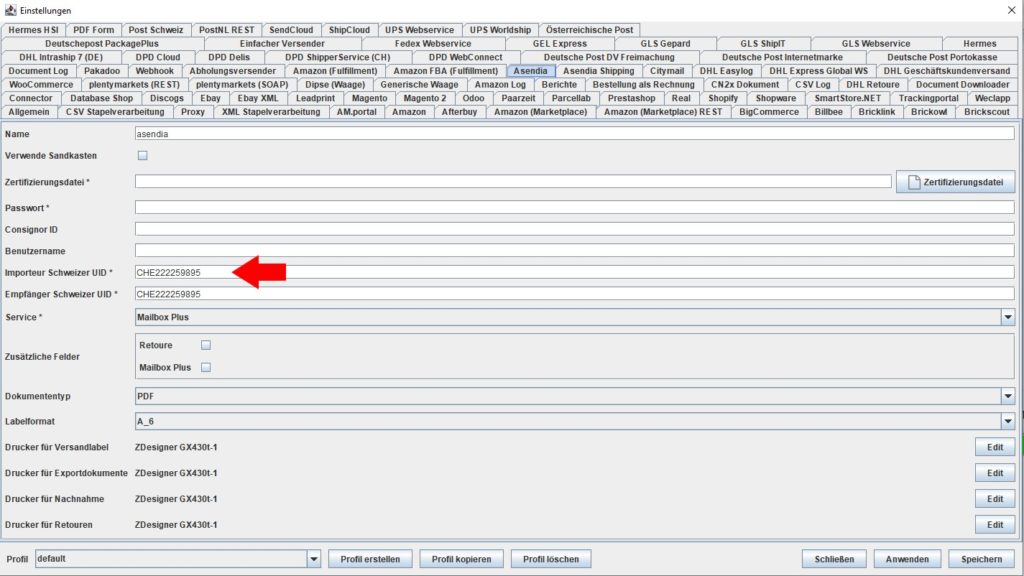Image resolution: width=1024 pixels, height=576 pixels.
Task: Select the Post Schweiz tab
Action: point(156,29)
